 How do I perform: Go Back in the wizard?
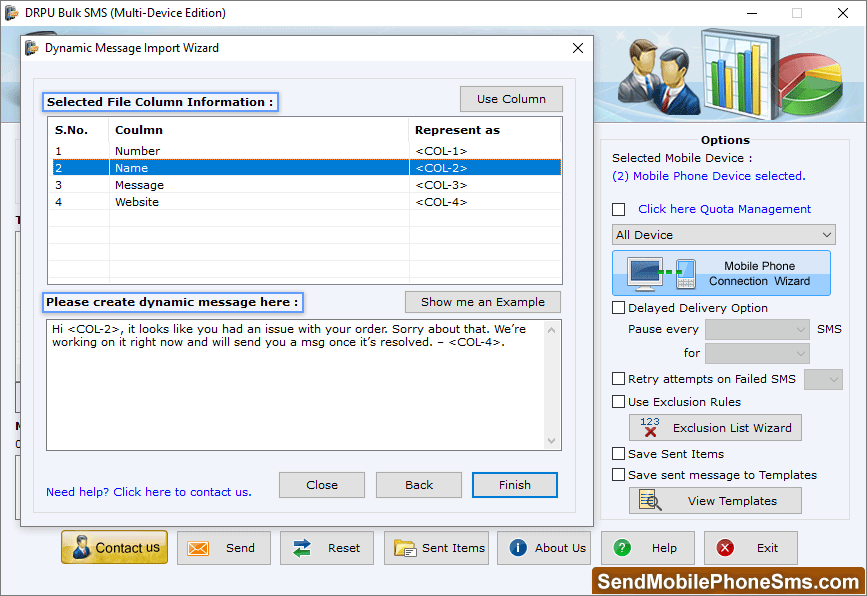(x=419, y=485)
